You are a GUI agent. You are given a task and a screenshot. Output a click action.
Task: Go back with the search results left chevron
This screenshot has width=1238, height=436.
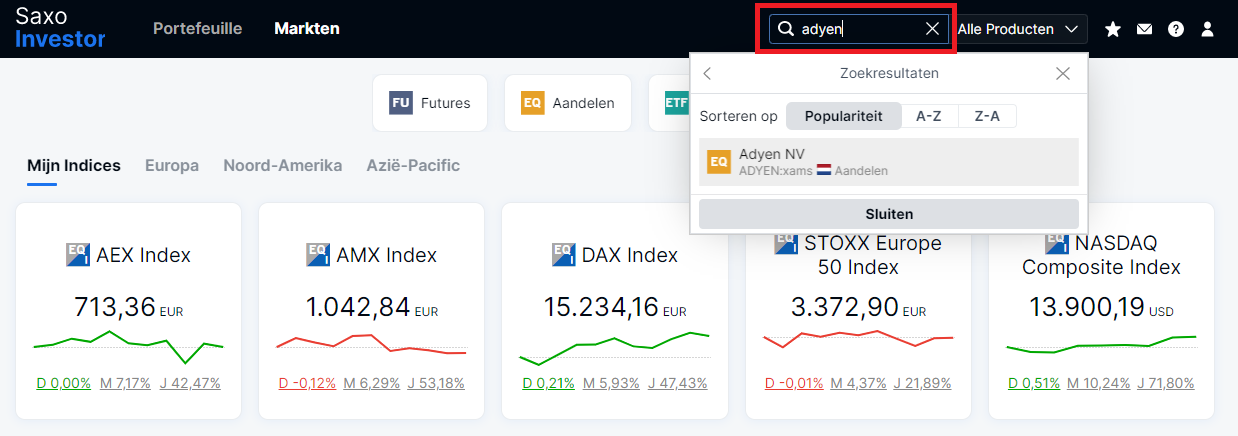point(707,73)
